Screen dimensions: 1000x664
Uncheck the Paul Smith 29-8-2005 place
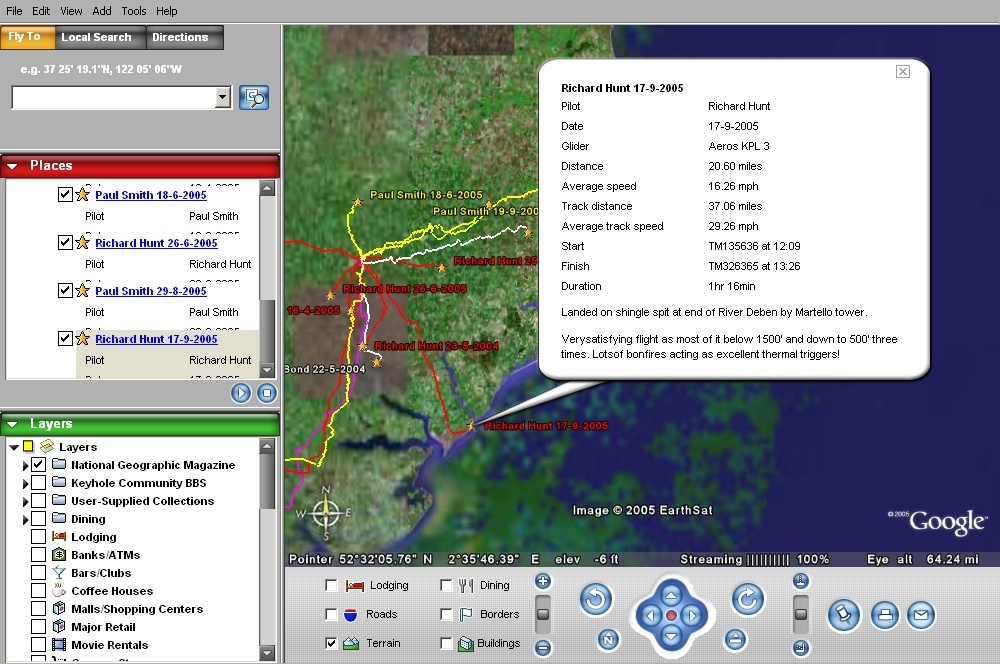65,291
